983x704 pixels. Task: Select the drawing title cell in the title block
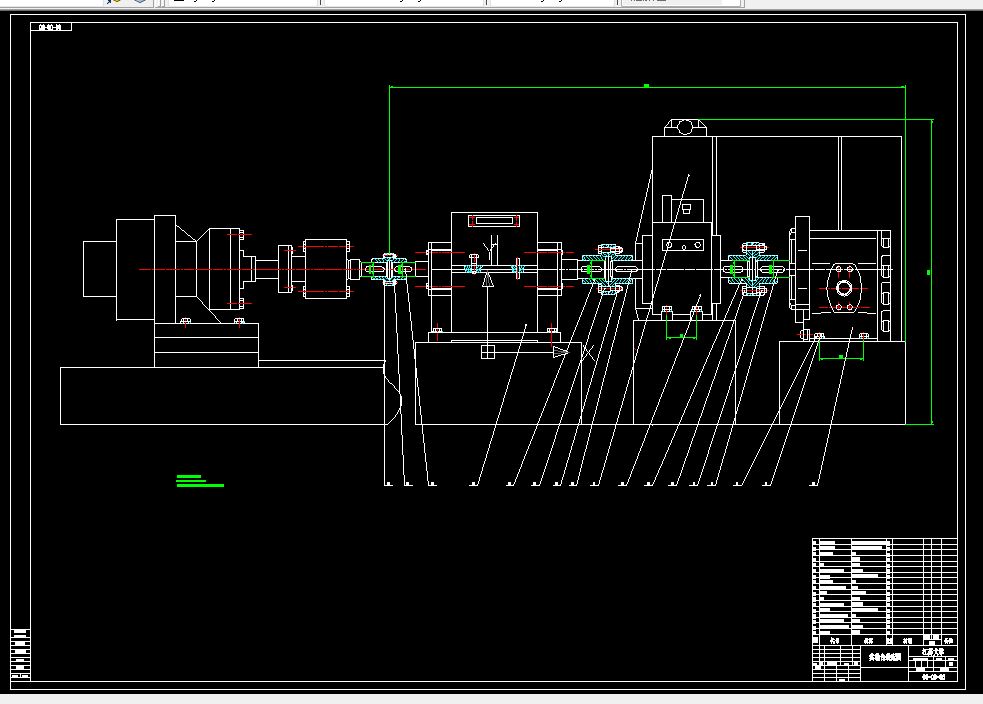coord(885,657)
